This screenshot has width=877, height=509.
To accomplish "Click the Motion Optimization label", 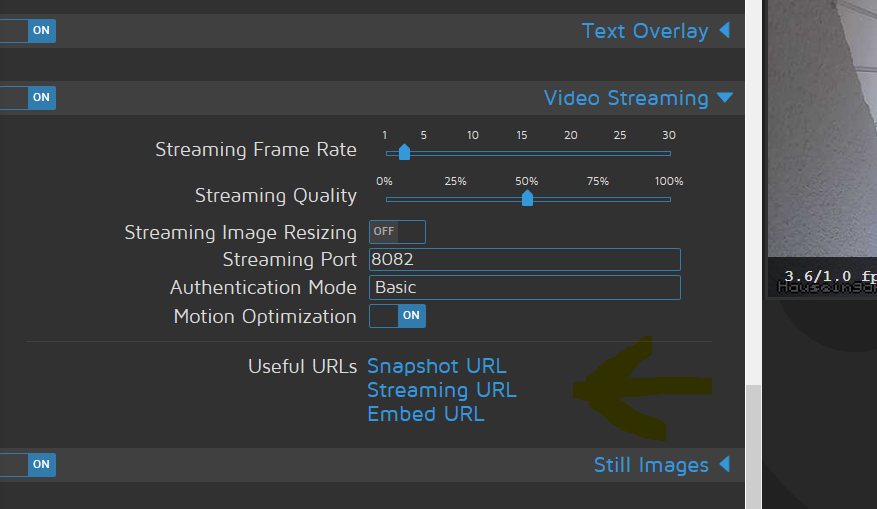I will [x=265, y=317].
